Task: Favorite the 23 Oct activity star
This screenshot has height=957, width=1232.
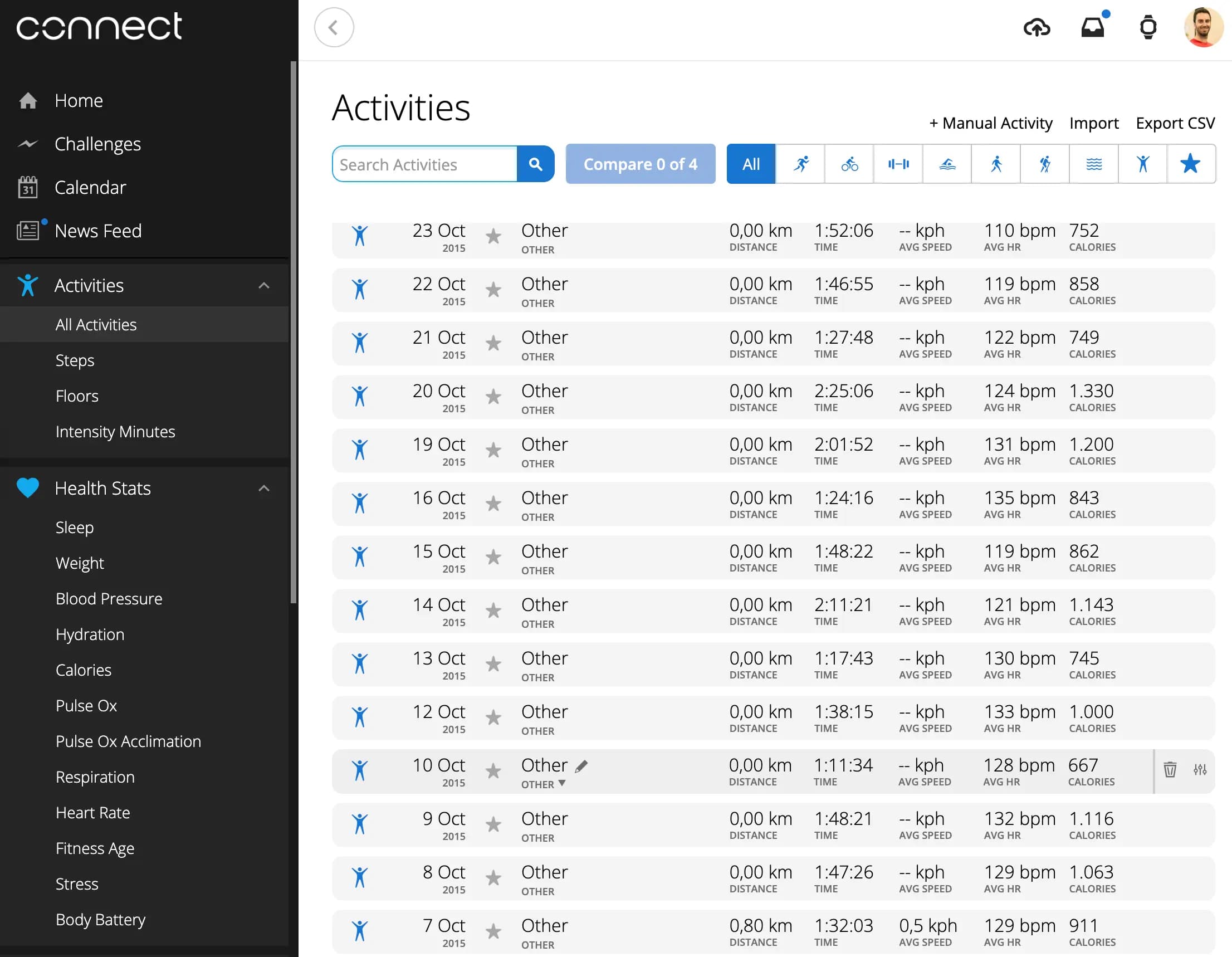Action: (494, 237)
